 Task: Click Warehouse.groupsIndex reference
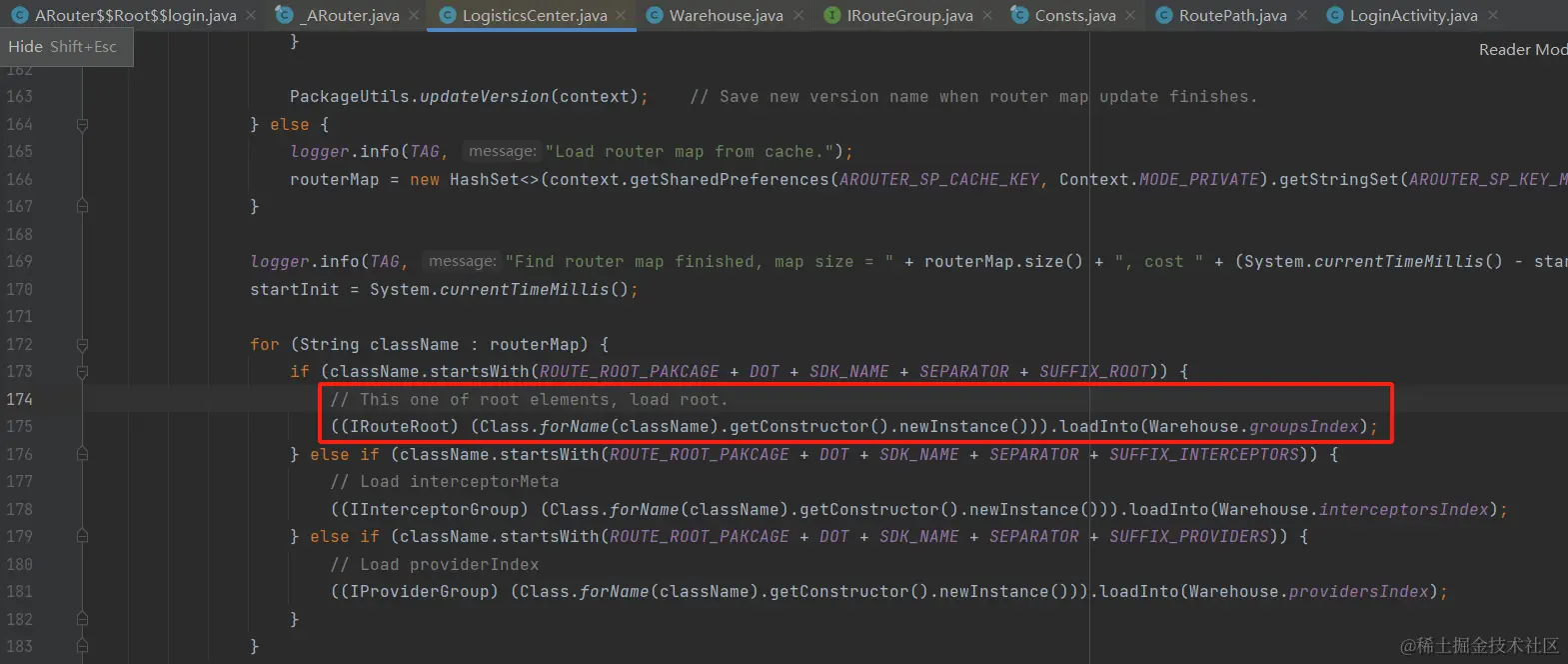click(x=1254, y=427)
